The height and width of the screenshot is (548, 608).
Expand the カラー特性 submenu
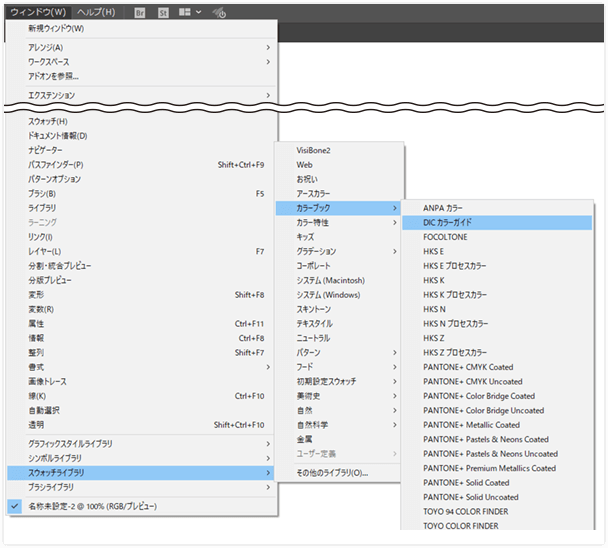tap(338, 222)
